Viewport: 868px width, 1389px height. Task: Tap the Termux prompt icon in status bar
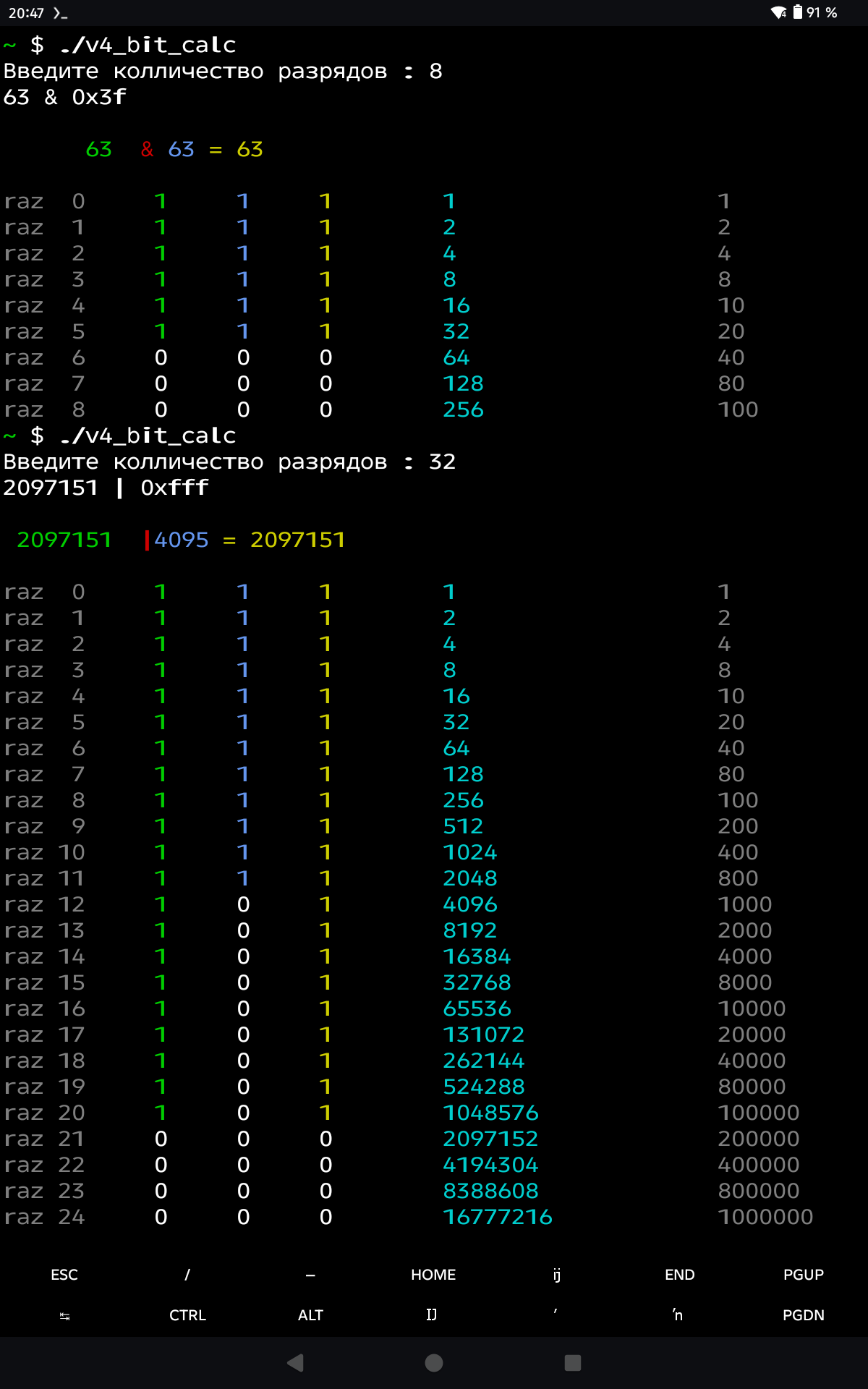click(61, 13)
